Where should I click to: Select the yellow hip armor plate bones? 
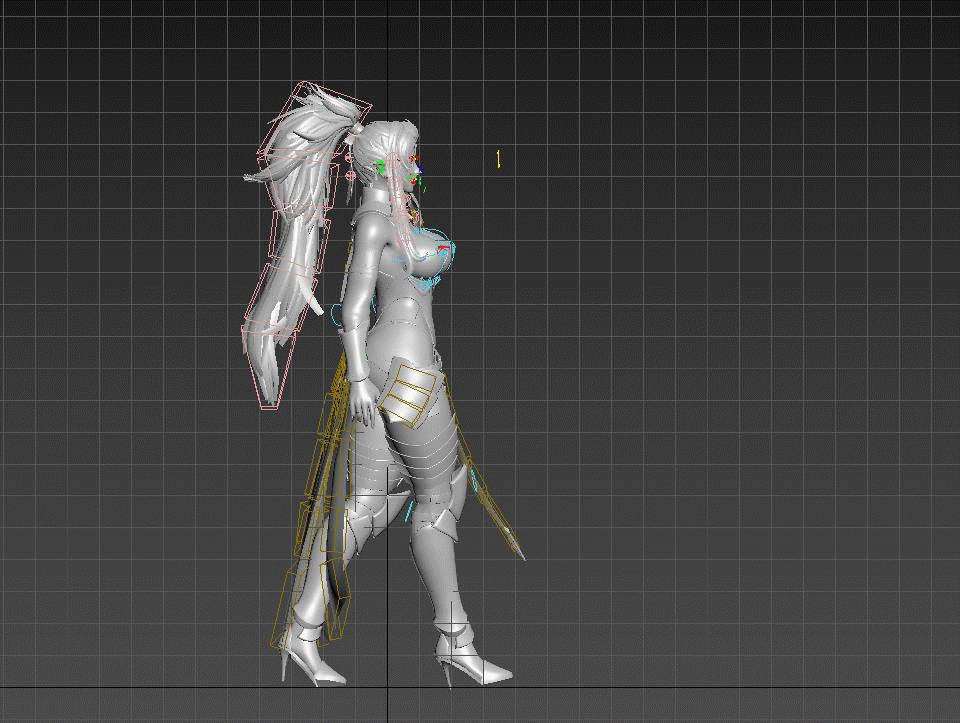pyautogui.click(x=407, y=394)
